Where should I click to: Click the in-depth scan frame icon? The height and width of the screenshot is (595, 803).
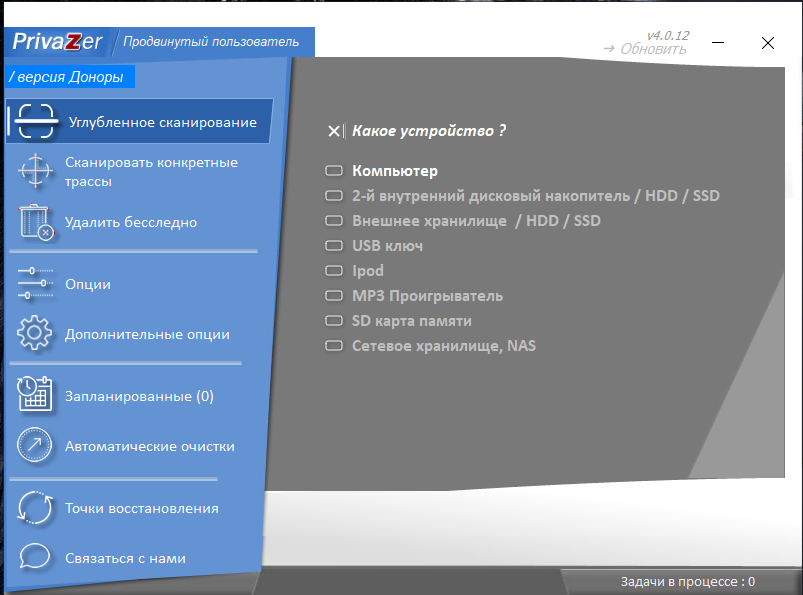point(35,121)
